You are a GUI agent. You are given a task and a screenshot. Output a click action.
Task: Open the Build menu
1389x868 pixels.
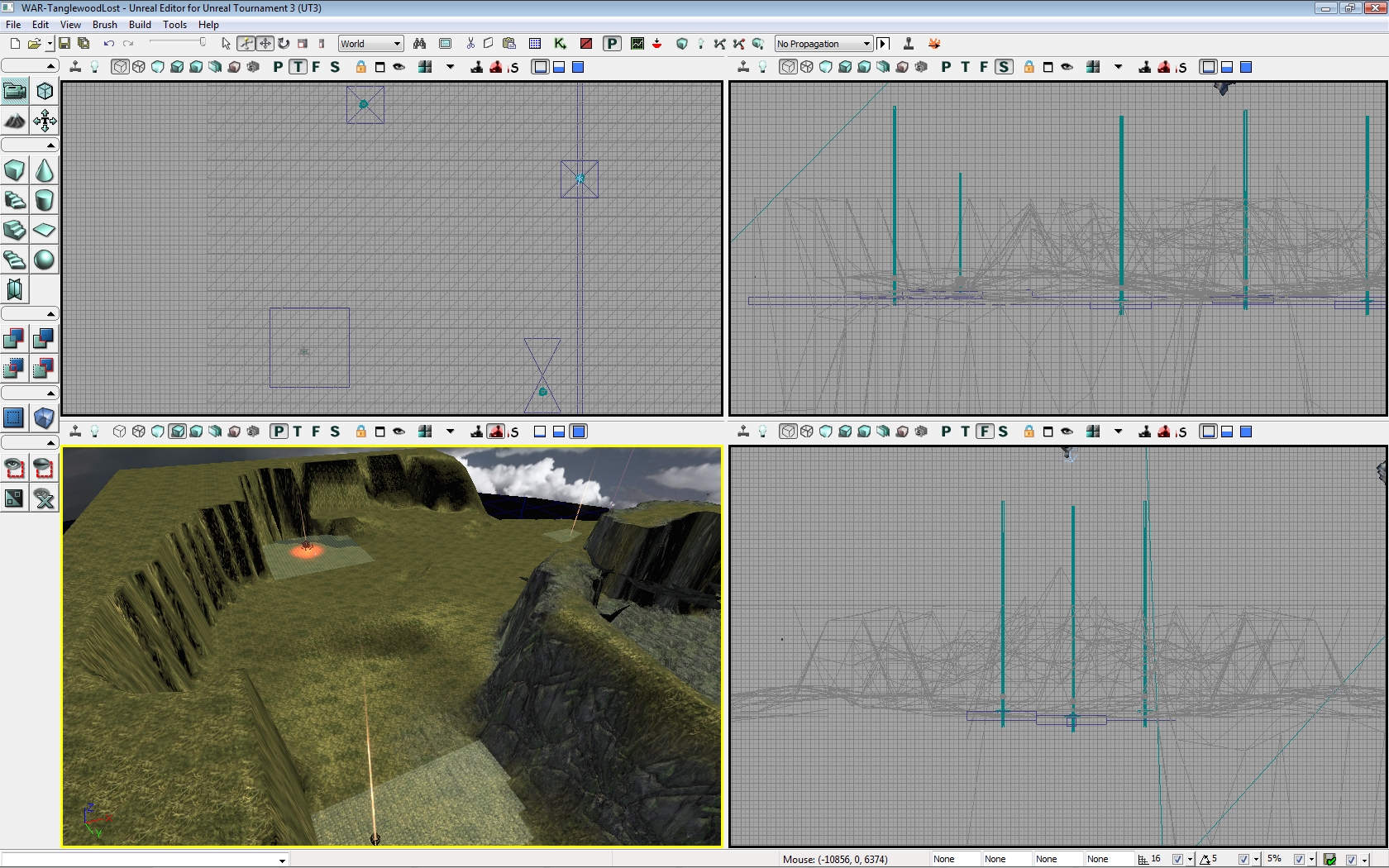140,25
